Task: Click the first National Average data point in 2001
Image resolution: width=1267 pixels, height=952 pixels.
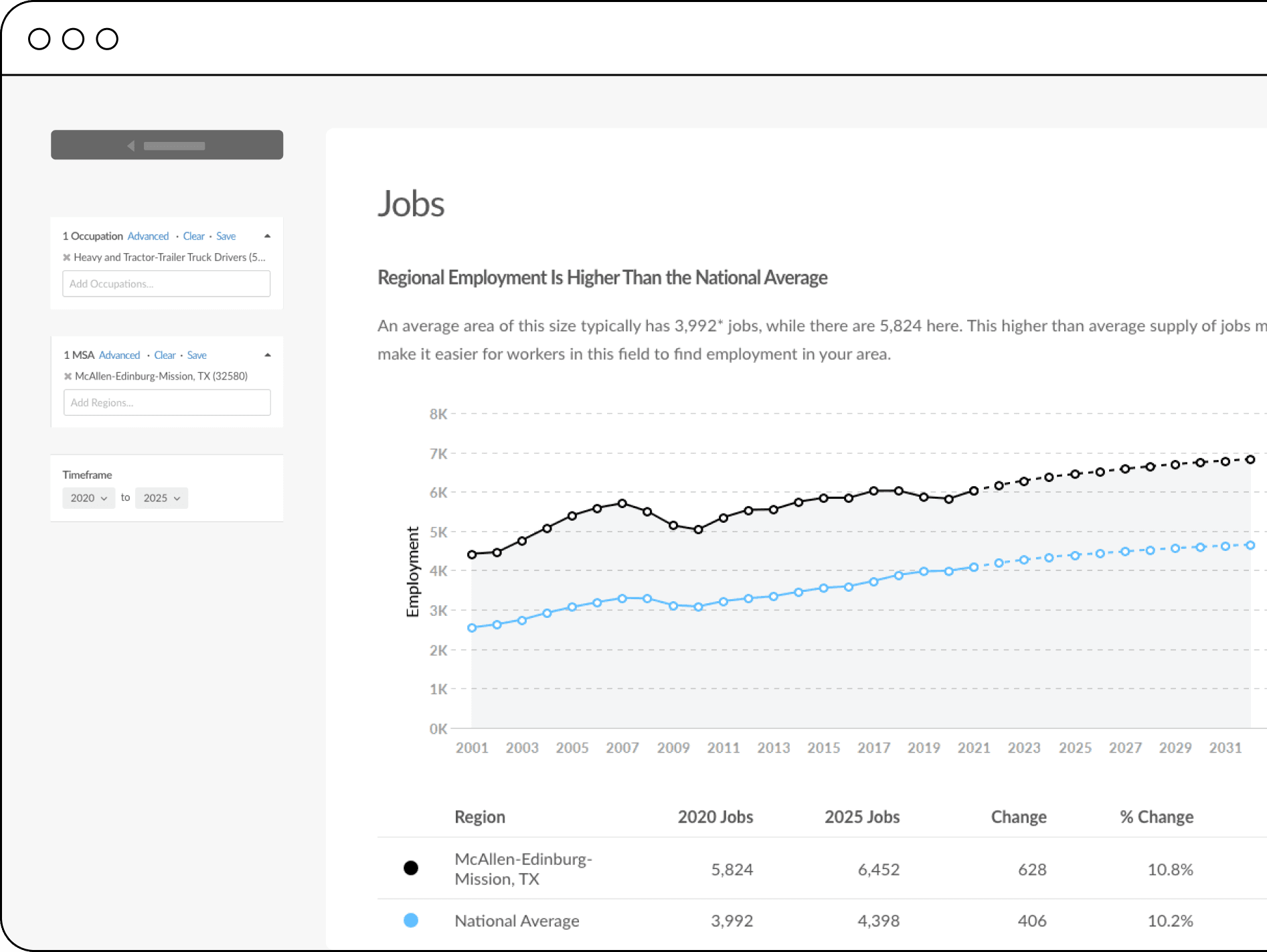Action: pos(472,628)
